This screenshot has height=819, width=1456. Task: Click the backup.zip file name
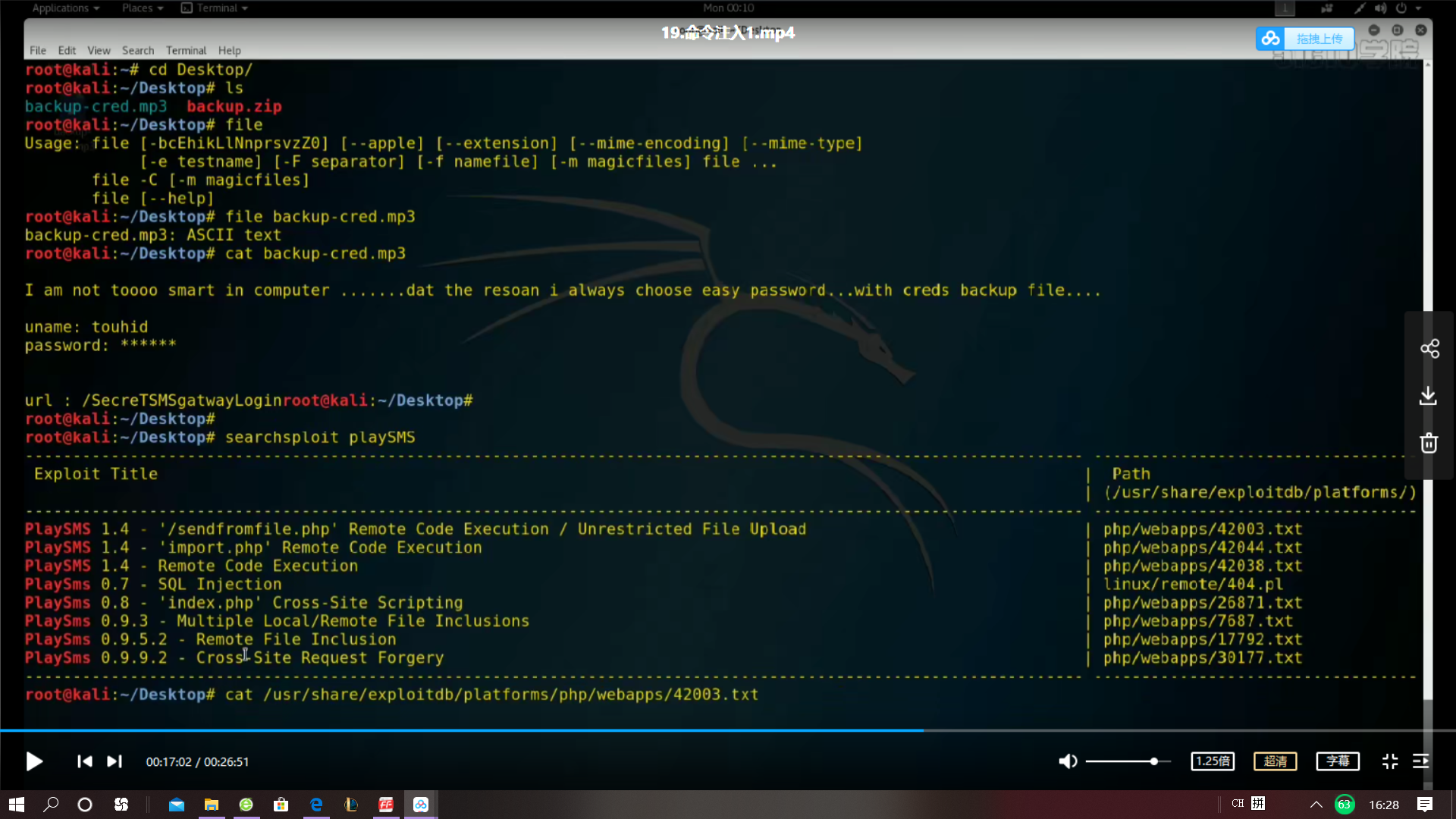pos(234,107)
